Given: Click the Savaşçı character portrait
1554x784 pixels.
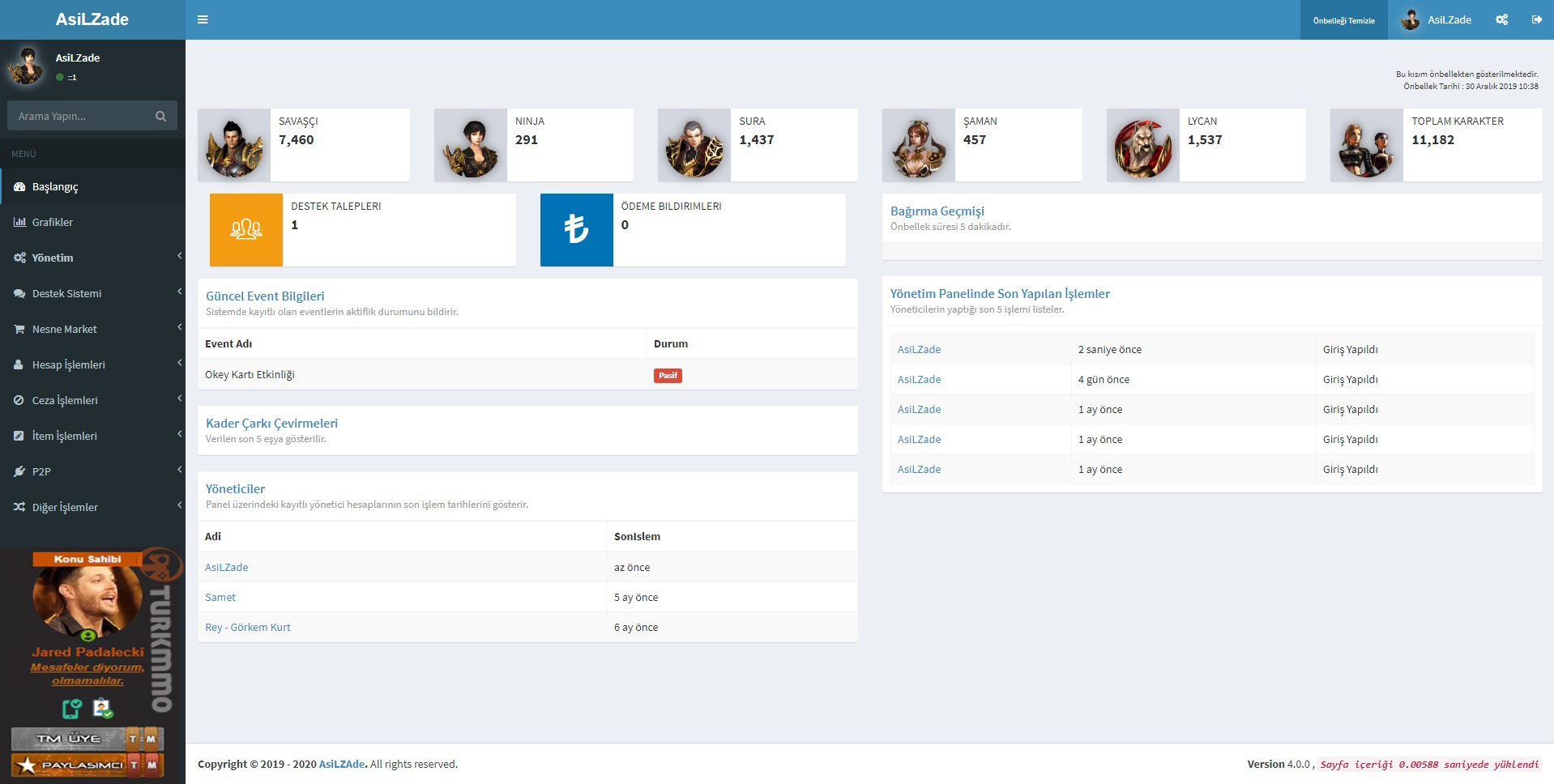Looking at the screenshot, I should click(x=234, y=145).
